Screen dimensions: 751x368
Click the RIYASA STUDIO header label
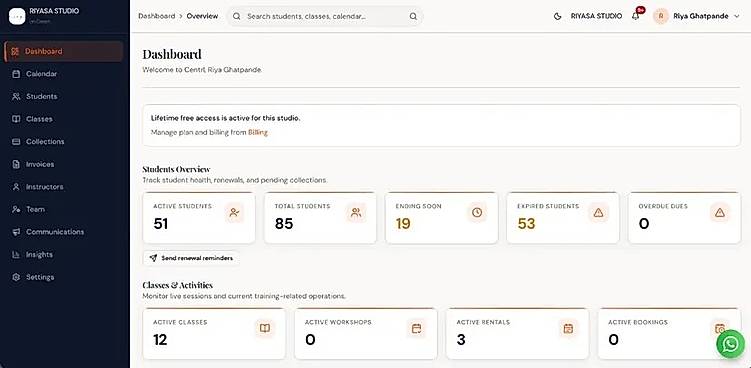[x=596, y=16]
